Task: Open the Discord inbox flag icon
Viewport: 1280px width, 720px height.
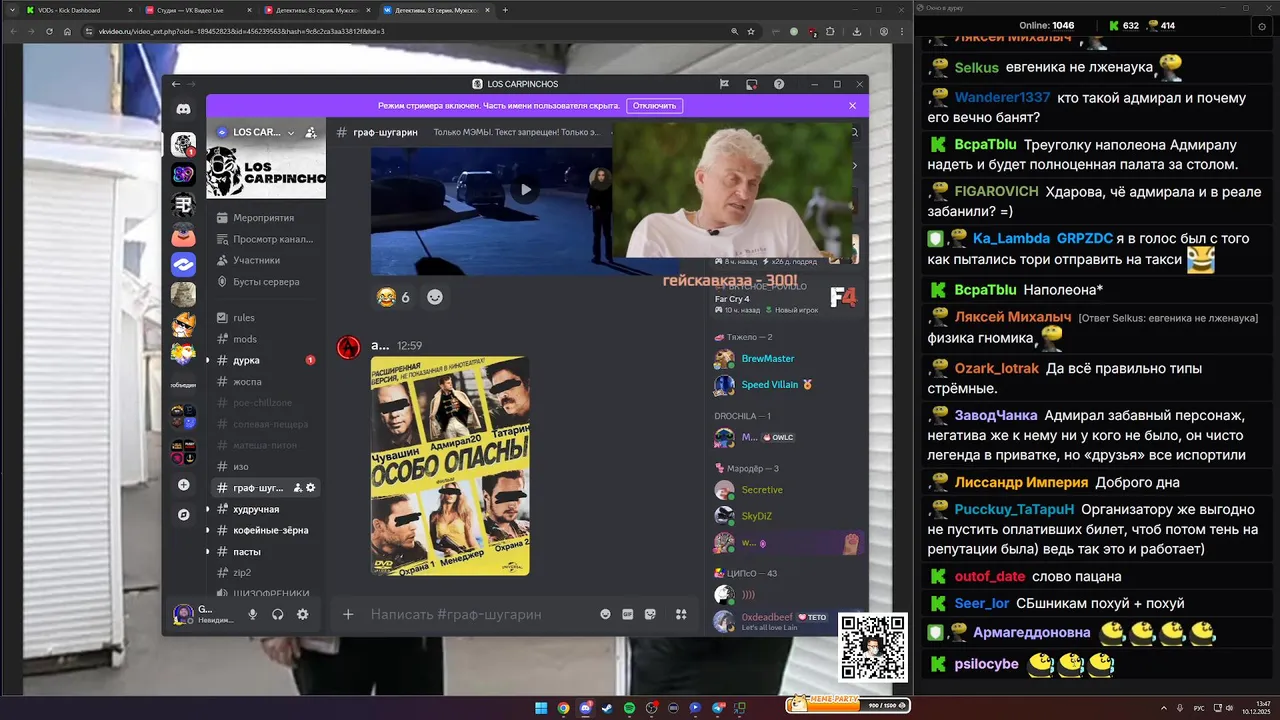Action: coord(724,84)
